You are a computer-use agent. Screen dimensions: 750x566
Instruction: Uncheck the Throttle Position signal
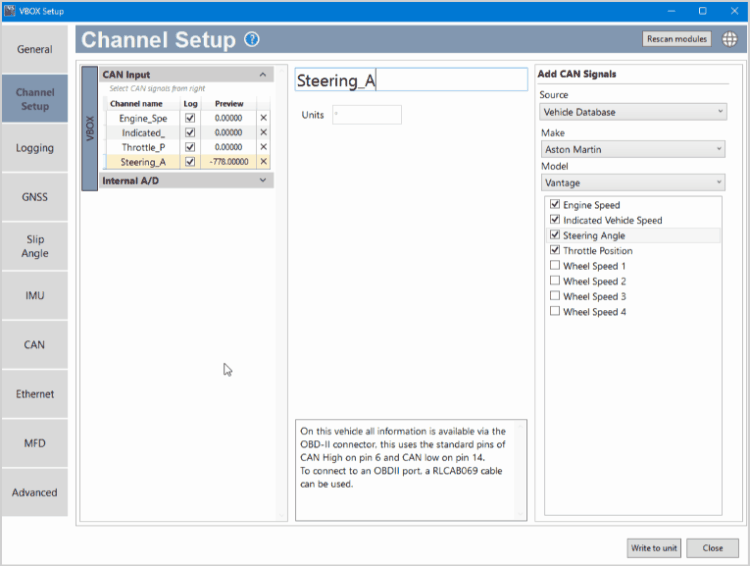click(x=555, y=250)
